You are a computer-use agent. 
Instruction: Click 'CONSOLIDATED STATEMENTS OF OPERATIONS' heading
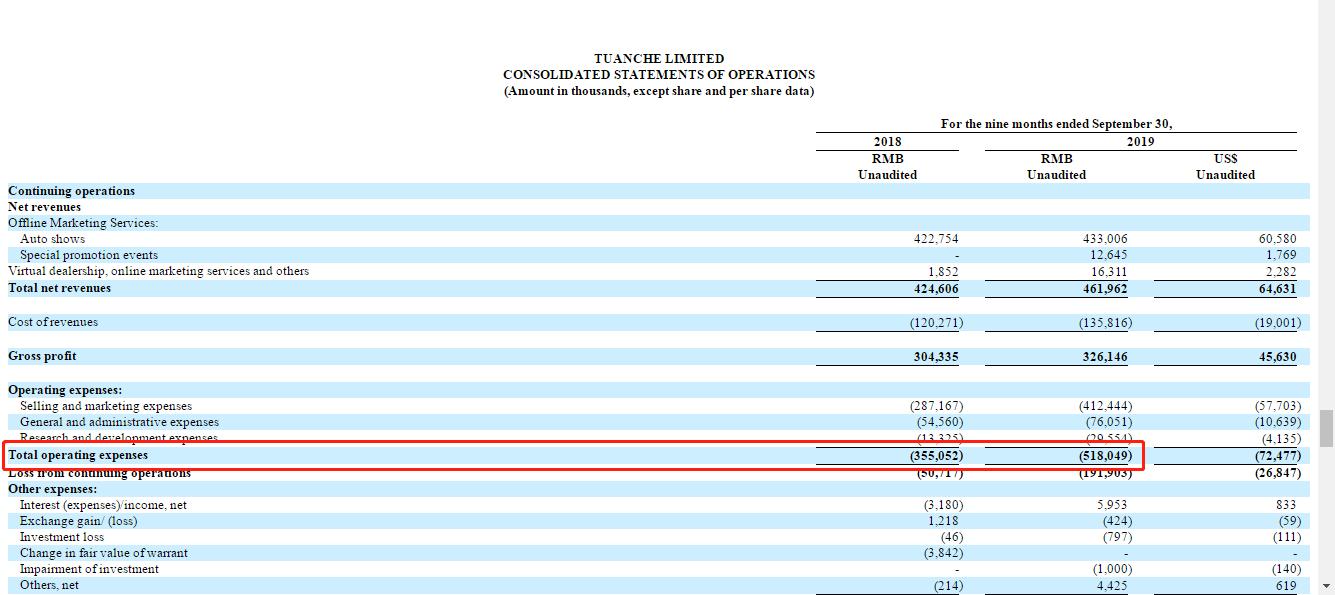click(658, 75)
